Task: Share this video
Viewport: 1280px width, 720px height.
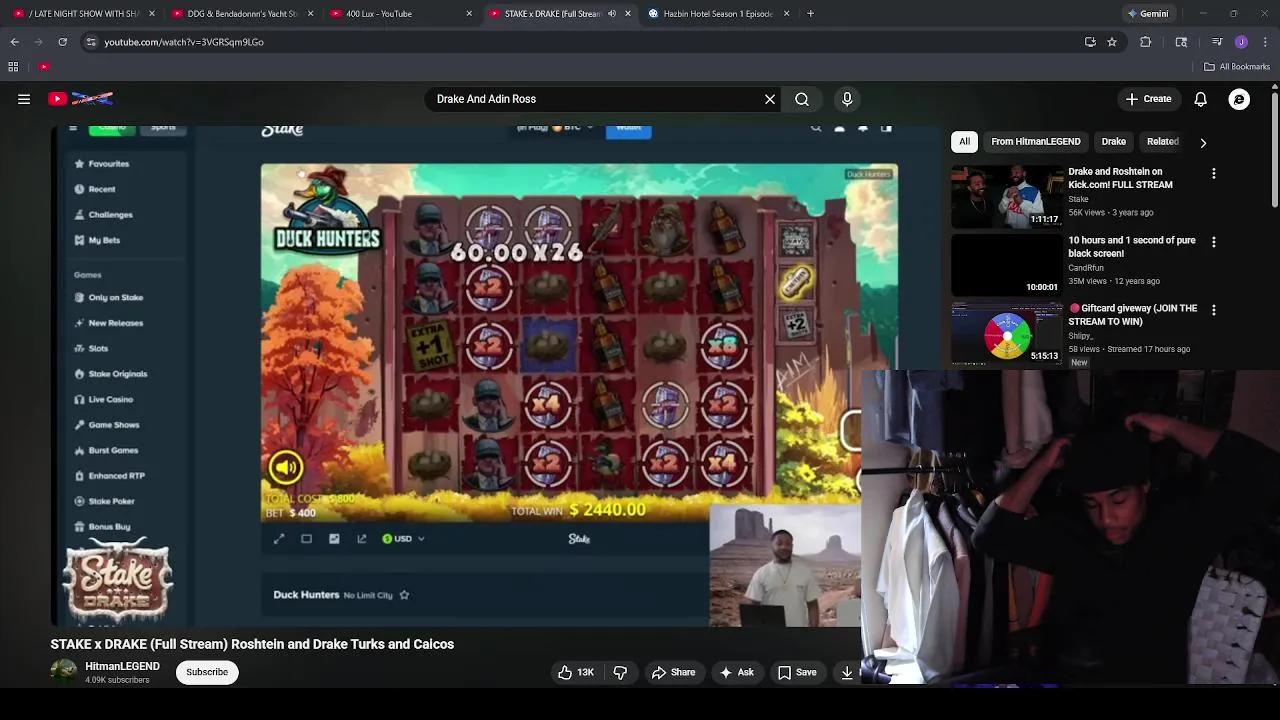Action: click(673, 672)
